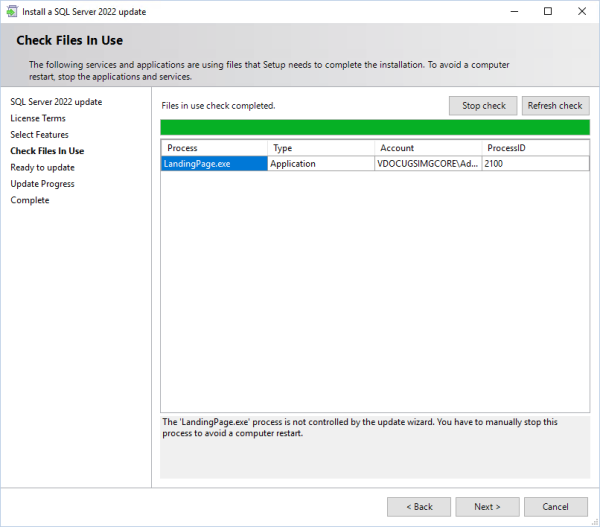
Task: Click the Refresh check button
Action: click(x=555, y=106)
